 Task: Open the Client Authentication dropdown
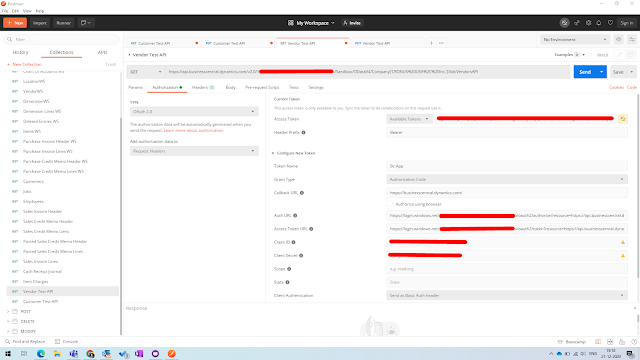[x=507, y=296]
